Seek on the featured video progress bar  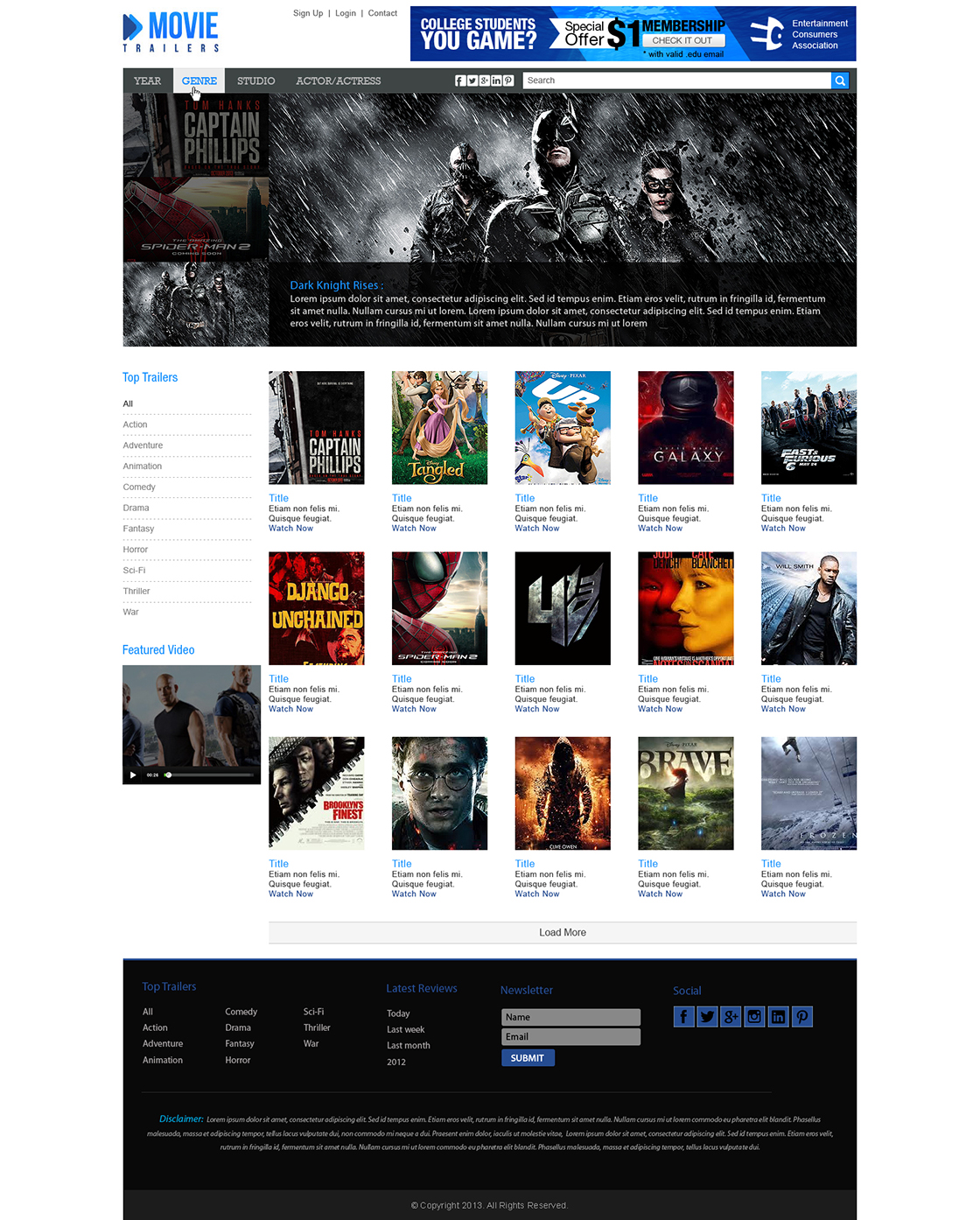click(x=210, y=775)
